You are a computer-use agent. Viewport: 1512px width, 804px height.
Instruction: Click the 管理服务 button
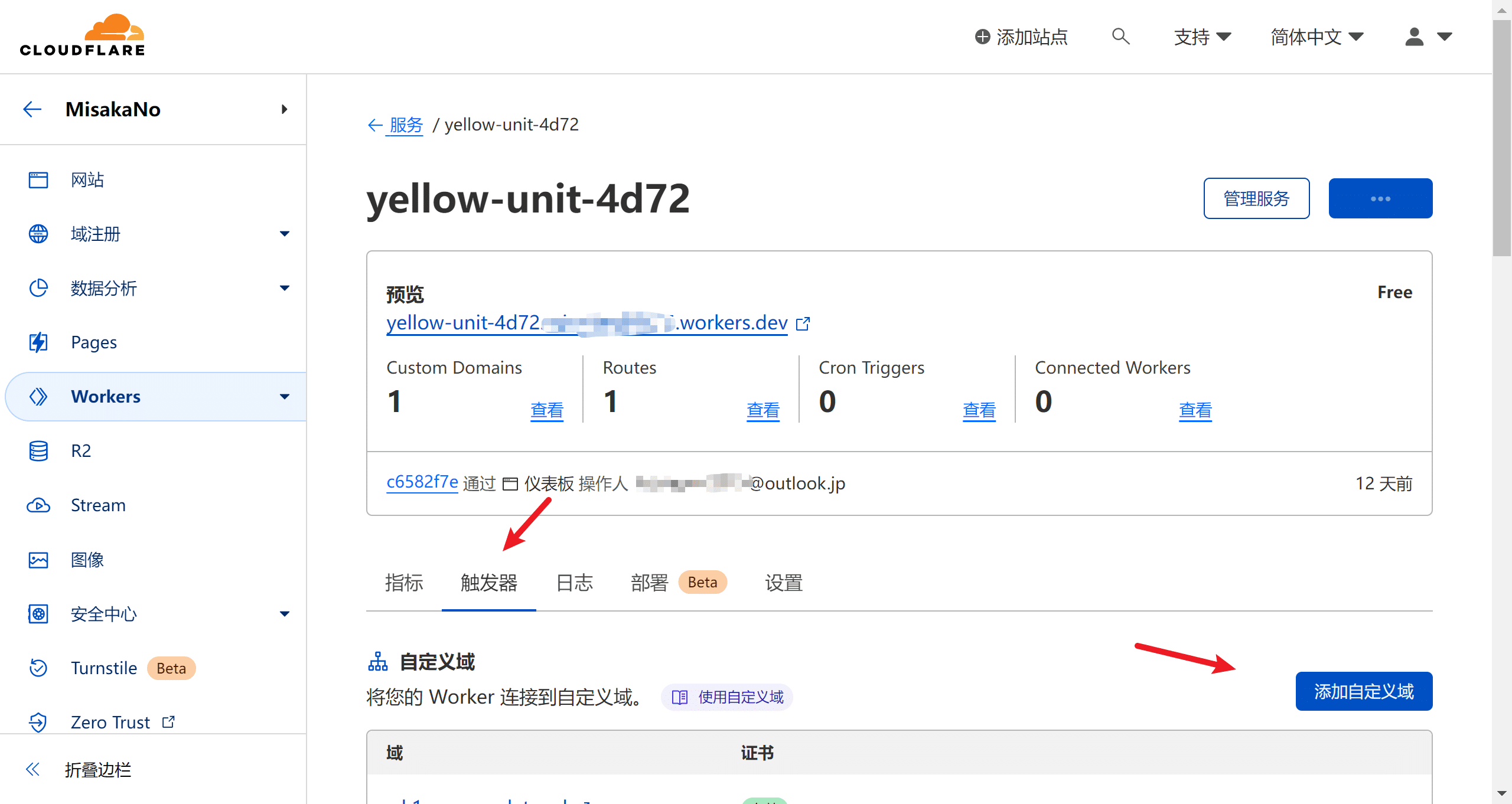(x=1256, y=198)
